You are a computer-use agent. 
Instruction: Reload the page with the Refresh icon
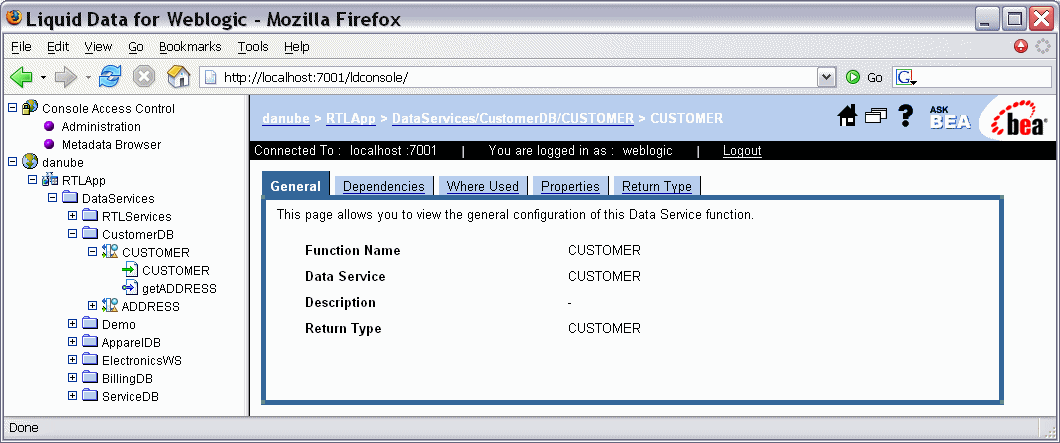110,76
